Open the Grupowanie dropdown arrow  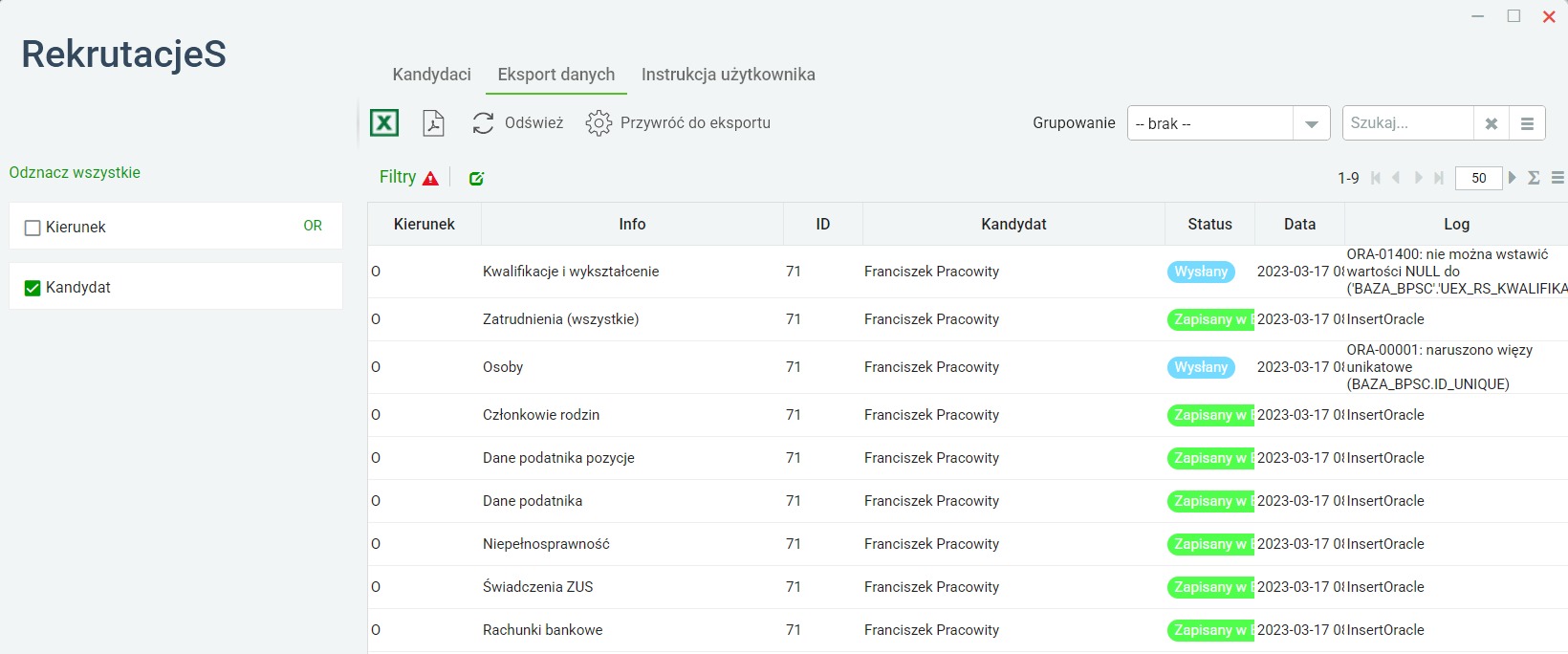[x=1311, y=123]
